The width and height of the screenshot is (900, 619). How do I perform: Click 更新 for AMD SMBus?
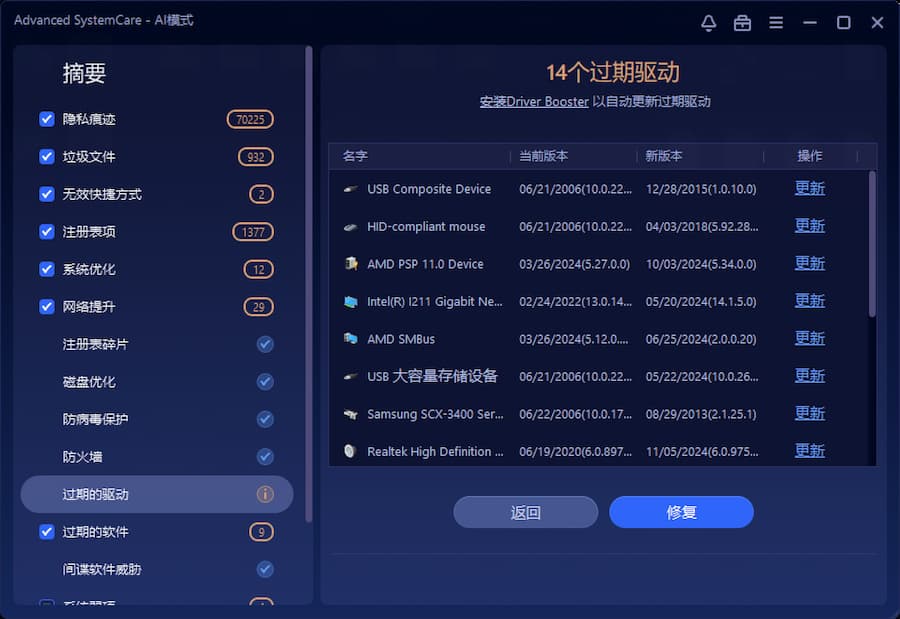click(809, 338)
